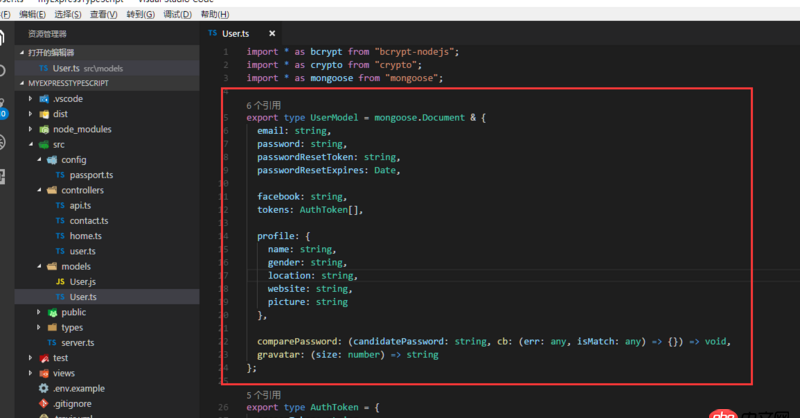Screen dimensions: 800x418
Task: Open the 查看(V) menu
Action: (x=104, y=14)
